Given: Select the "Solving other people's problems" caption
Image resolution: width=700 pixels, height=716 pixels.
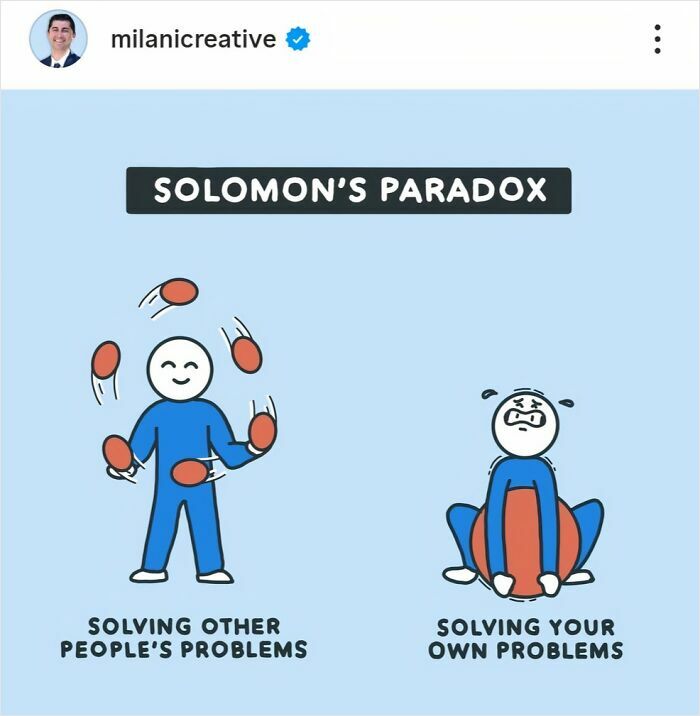Looking at the screenshot, I should click(184, 638).
